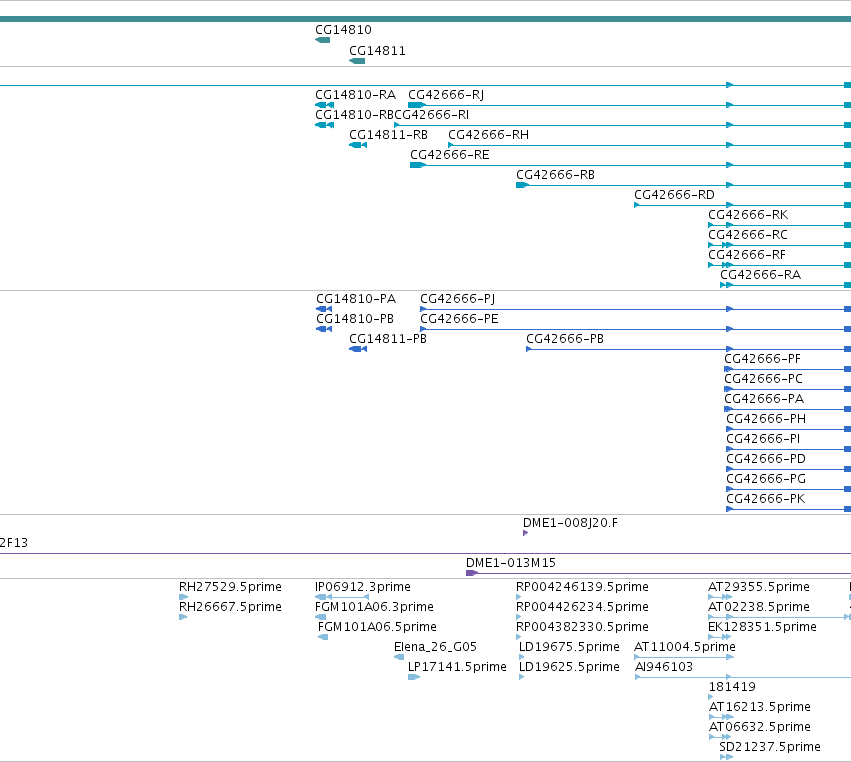The image size is (851, 762).
Task: Select protein CG42666-PE
Action: (x=459, y=319)
